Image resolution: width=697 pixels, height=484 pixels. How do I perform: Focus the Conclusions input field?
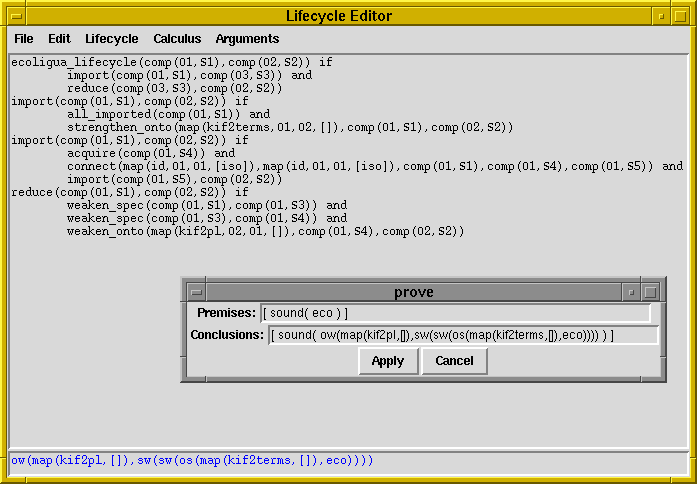pos(463,335)
